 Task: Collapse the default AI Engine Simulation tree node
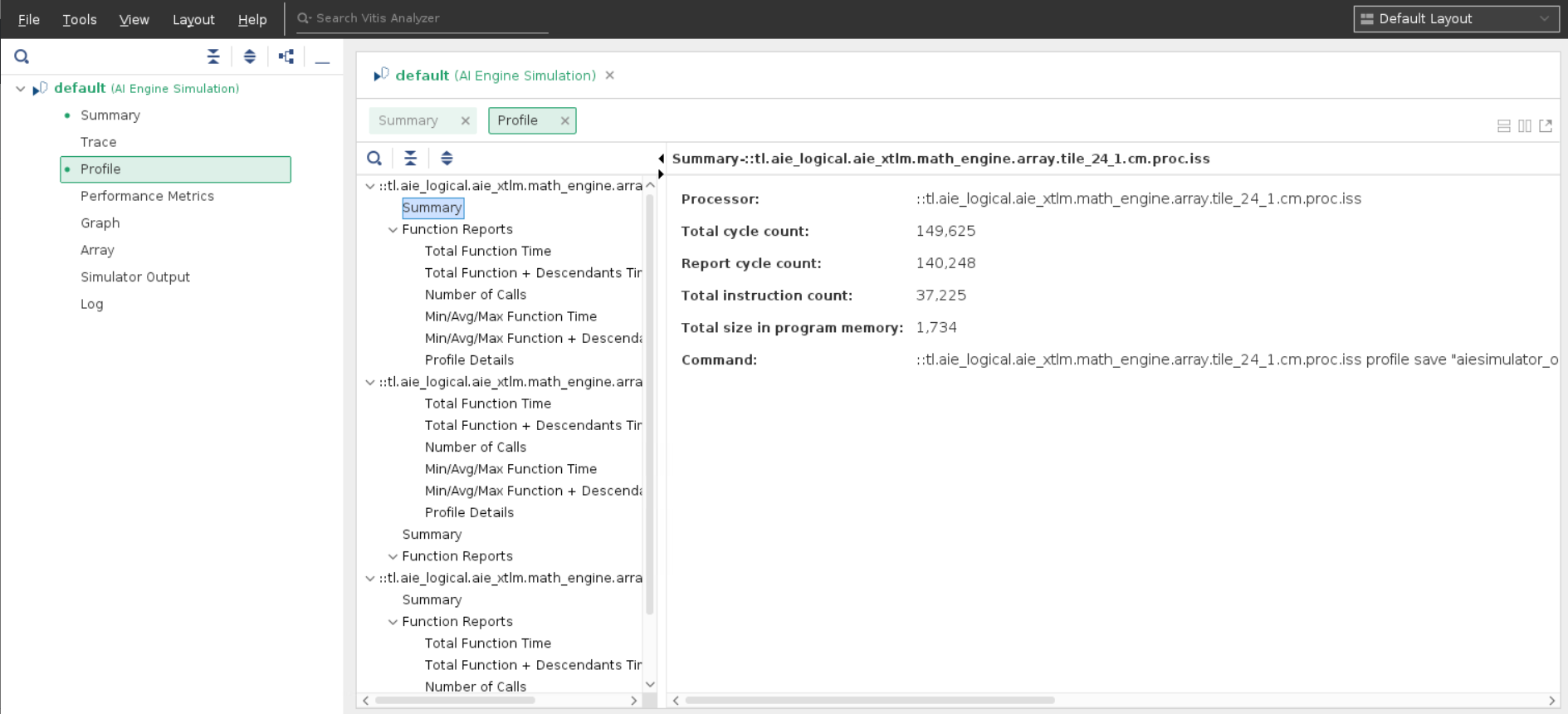click(21, 88)
